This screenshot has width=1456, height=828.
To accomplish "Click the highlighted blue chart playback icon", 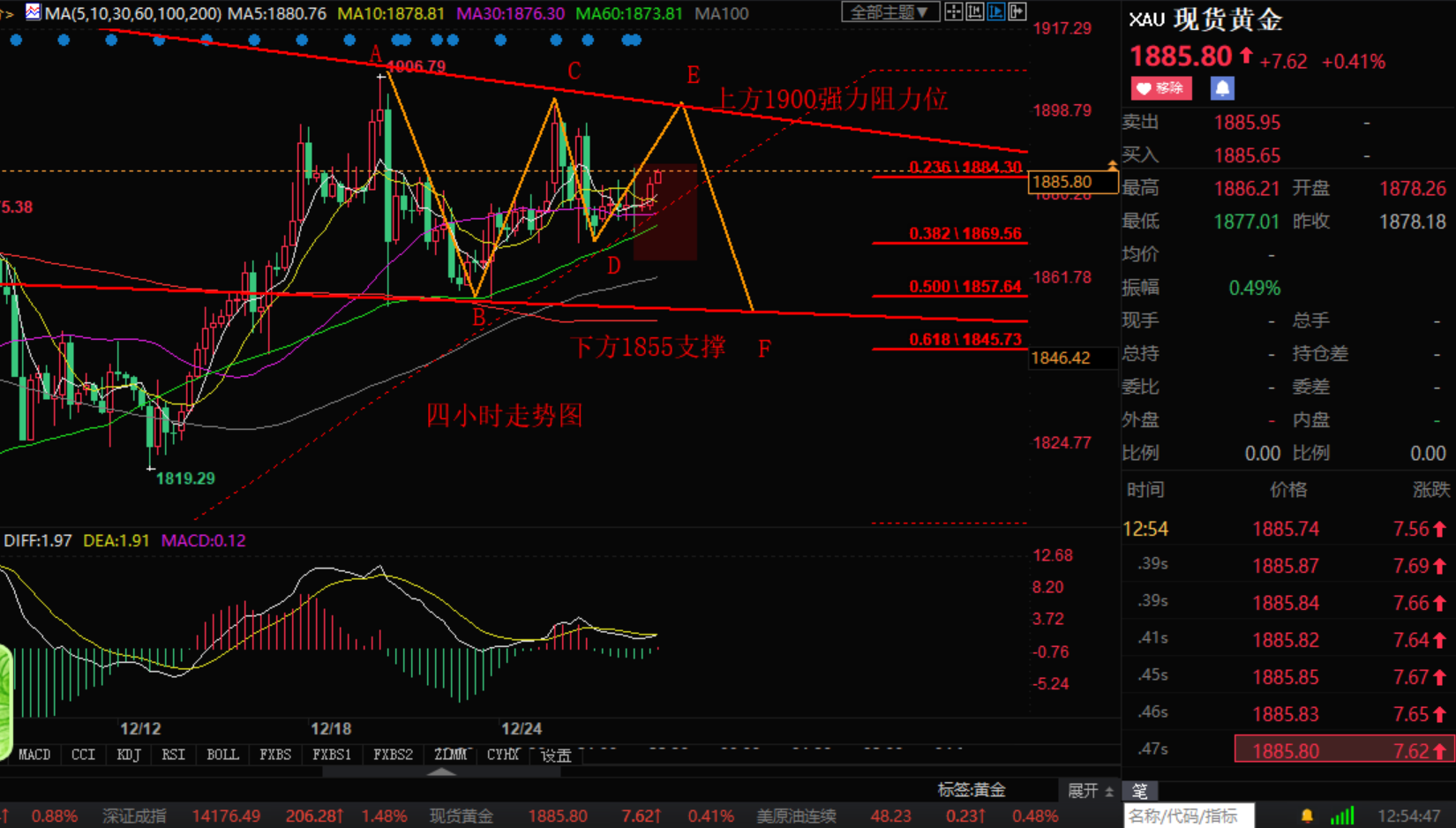I will 996,11.
